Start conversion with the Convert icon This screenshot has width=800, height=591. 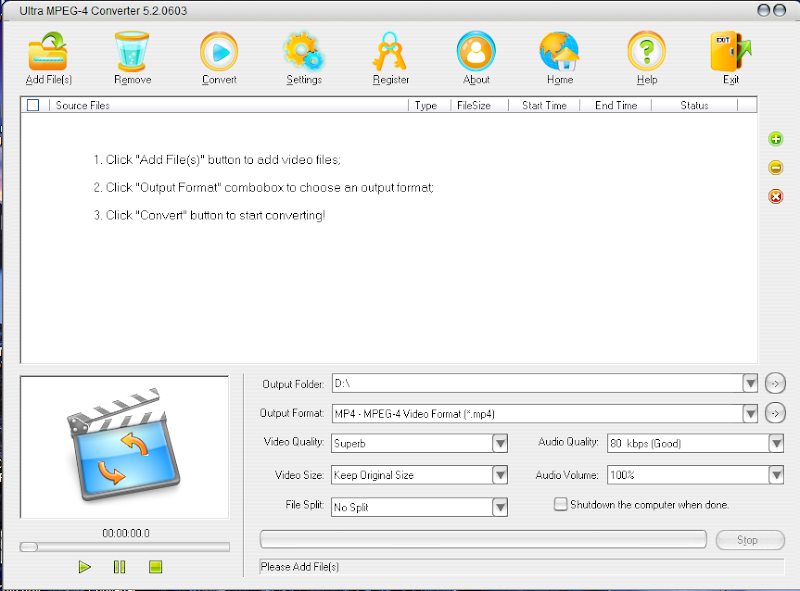pos(219,52)
